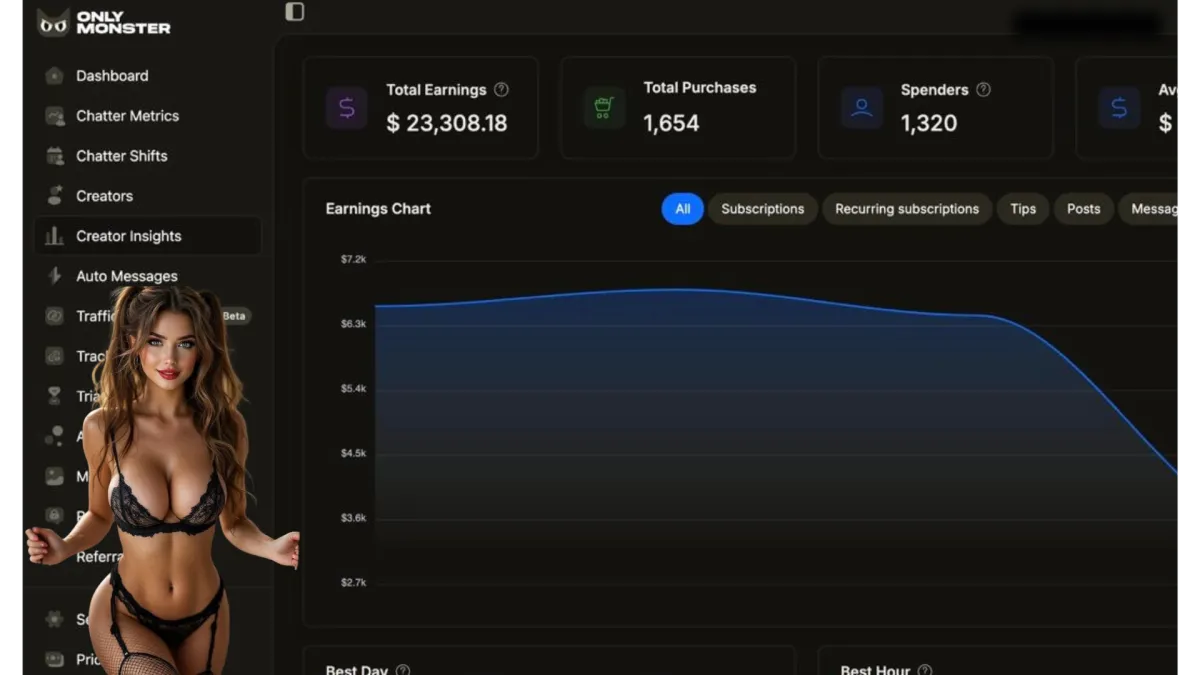Click the $7.2k axis label

354,259
